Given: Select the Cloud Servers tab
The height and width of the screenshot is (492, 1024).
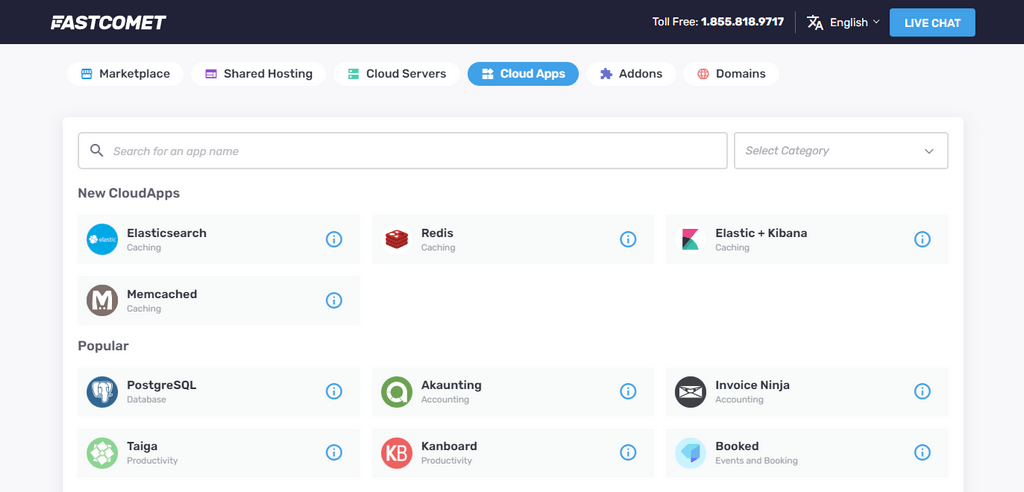Looking at the screenshot, I should [x=397, y=74].
